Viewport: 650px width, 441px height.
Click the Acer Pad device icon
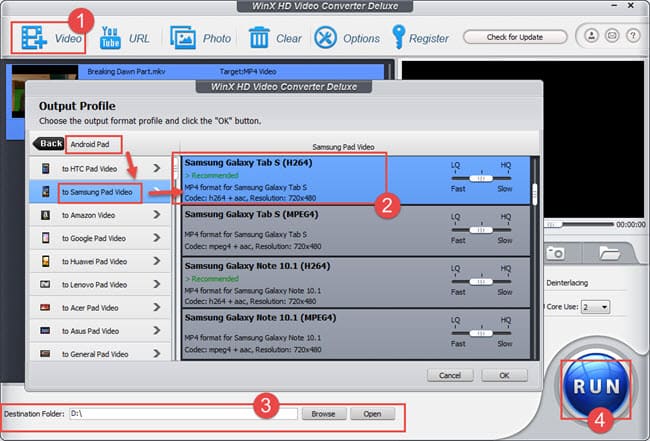coord(45,308)
